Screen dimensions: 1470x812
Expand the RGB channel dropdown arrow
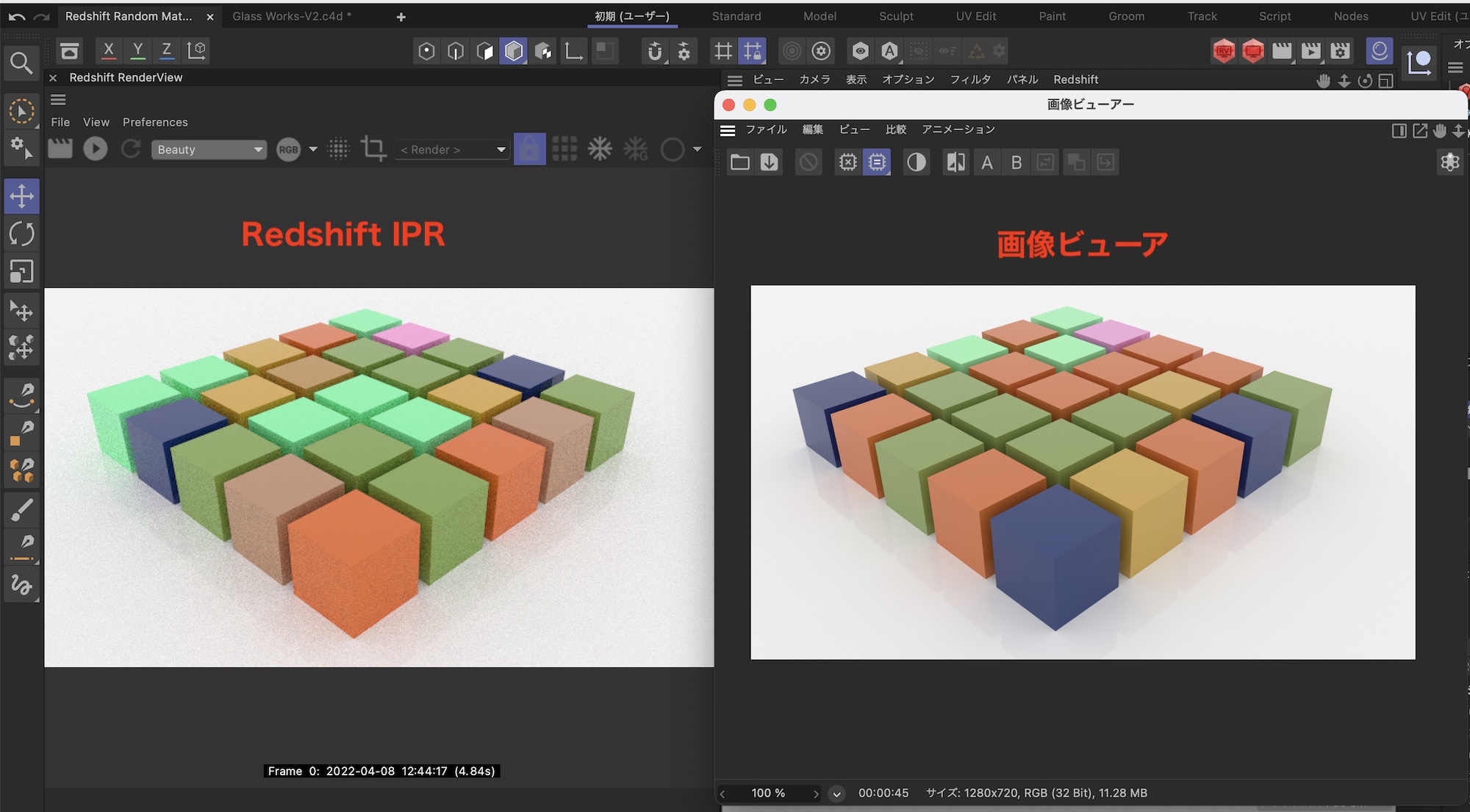tap(313, 149)
